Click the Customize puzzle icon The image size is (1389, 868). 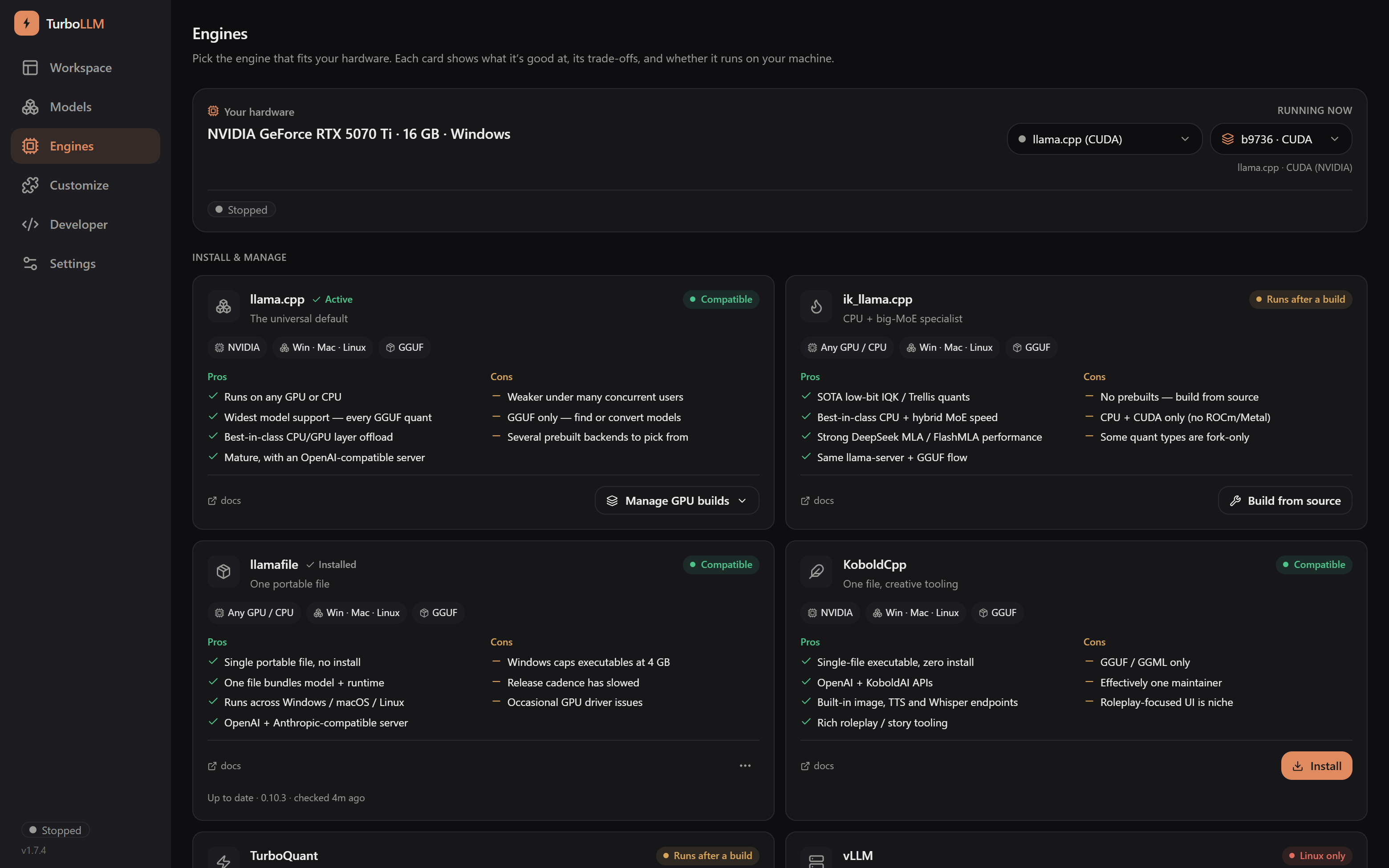coord(30,185)
